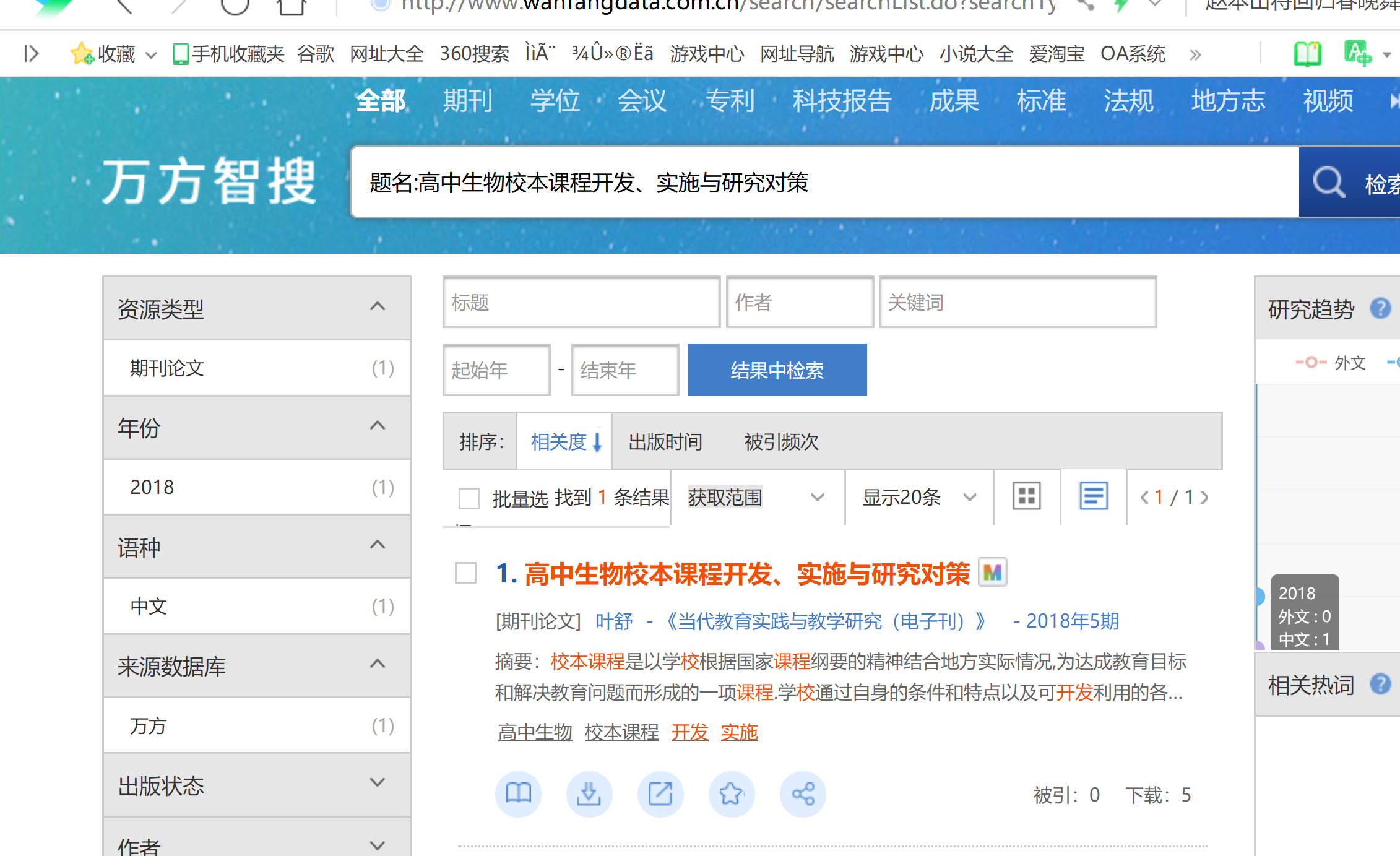The height and width of the screenshot is (856, 1400).
Task: Toggle 外文 legend in research trend chart
Action: point(1331,363)
